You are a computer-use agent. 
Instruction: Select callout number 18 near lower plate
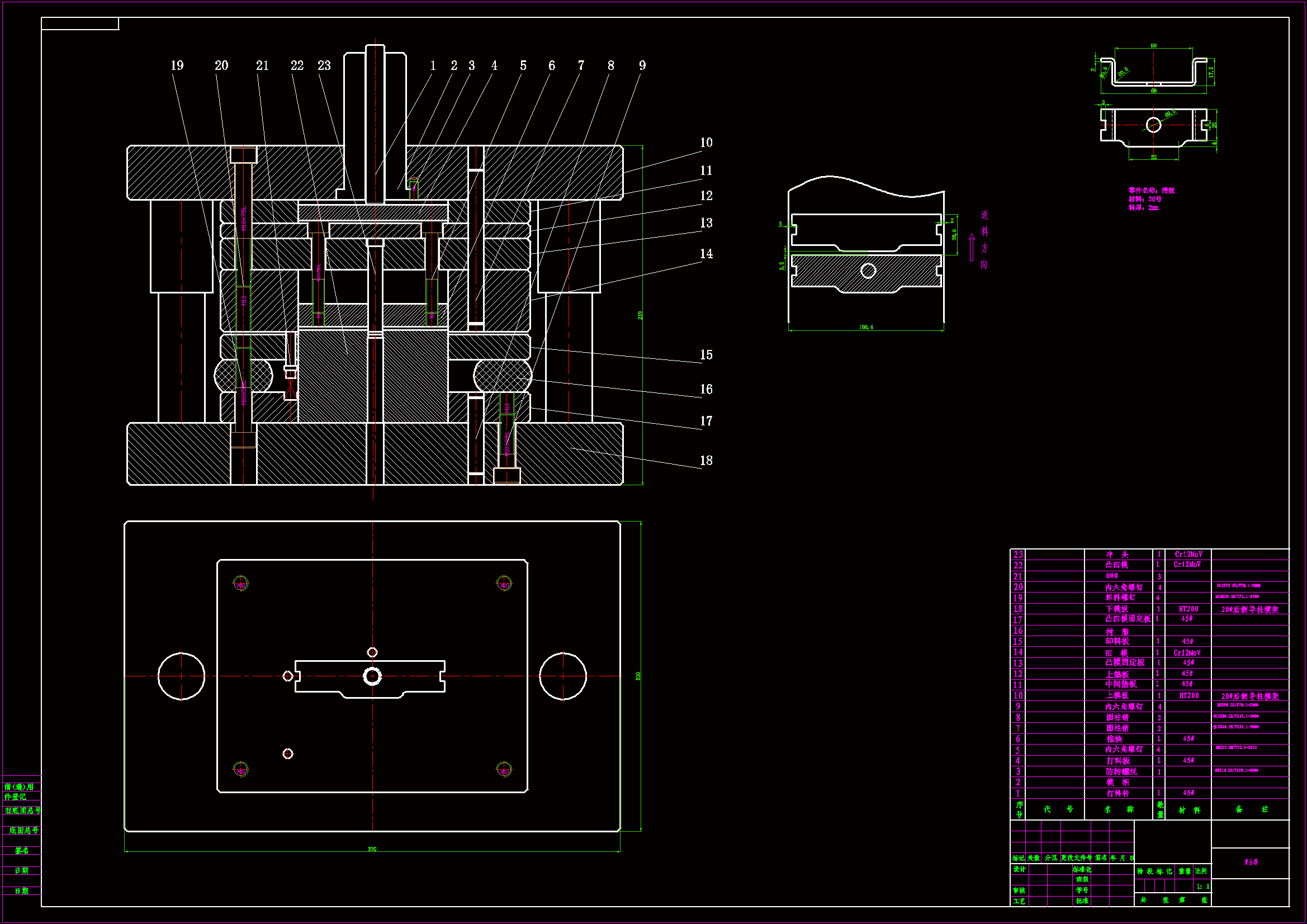(x=706, y=461)
